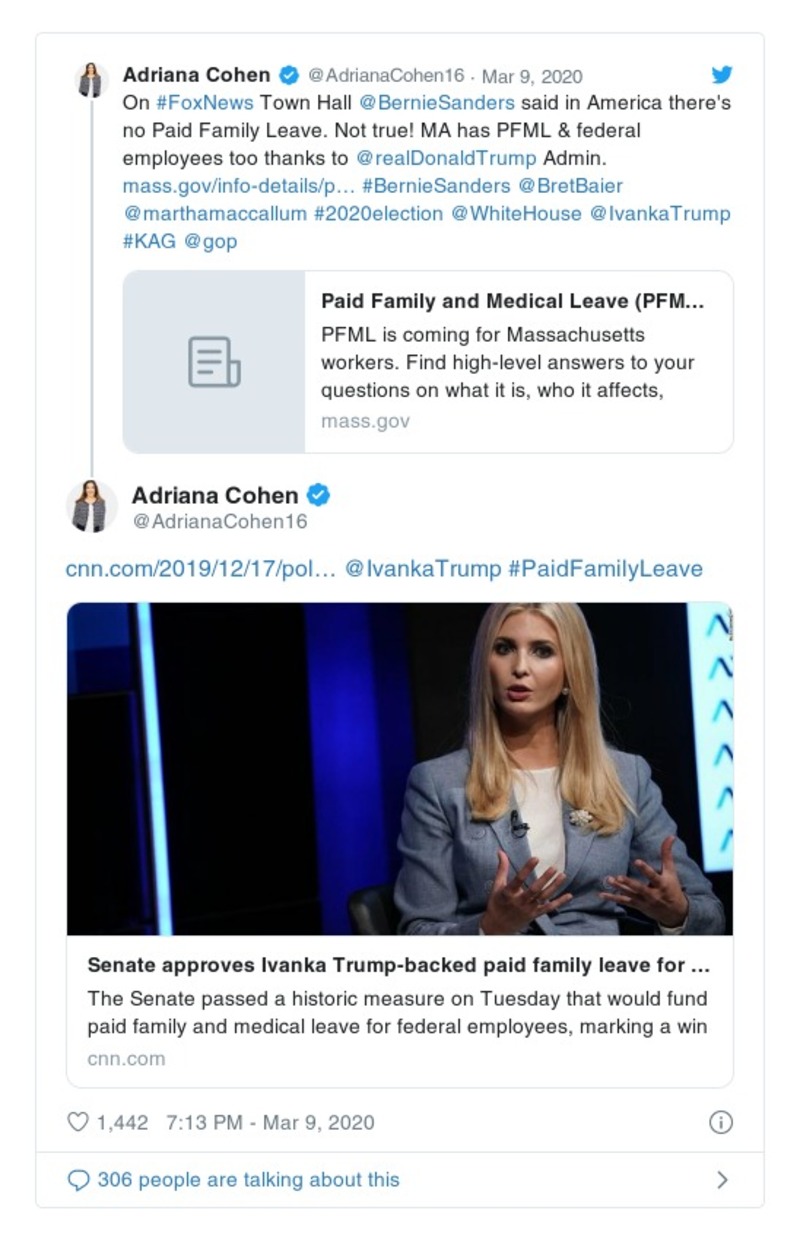Follow the mass.gov/info-details link
This screenshot has width=800, height=1239.
238,186
